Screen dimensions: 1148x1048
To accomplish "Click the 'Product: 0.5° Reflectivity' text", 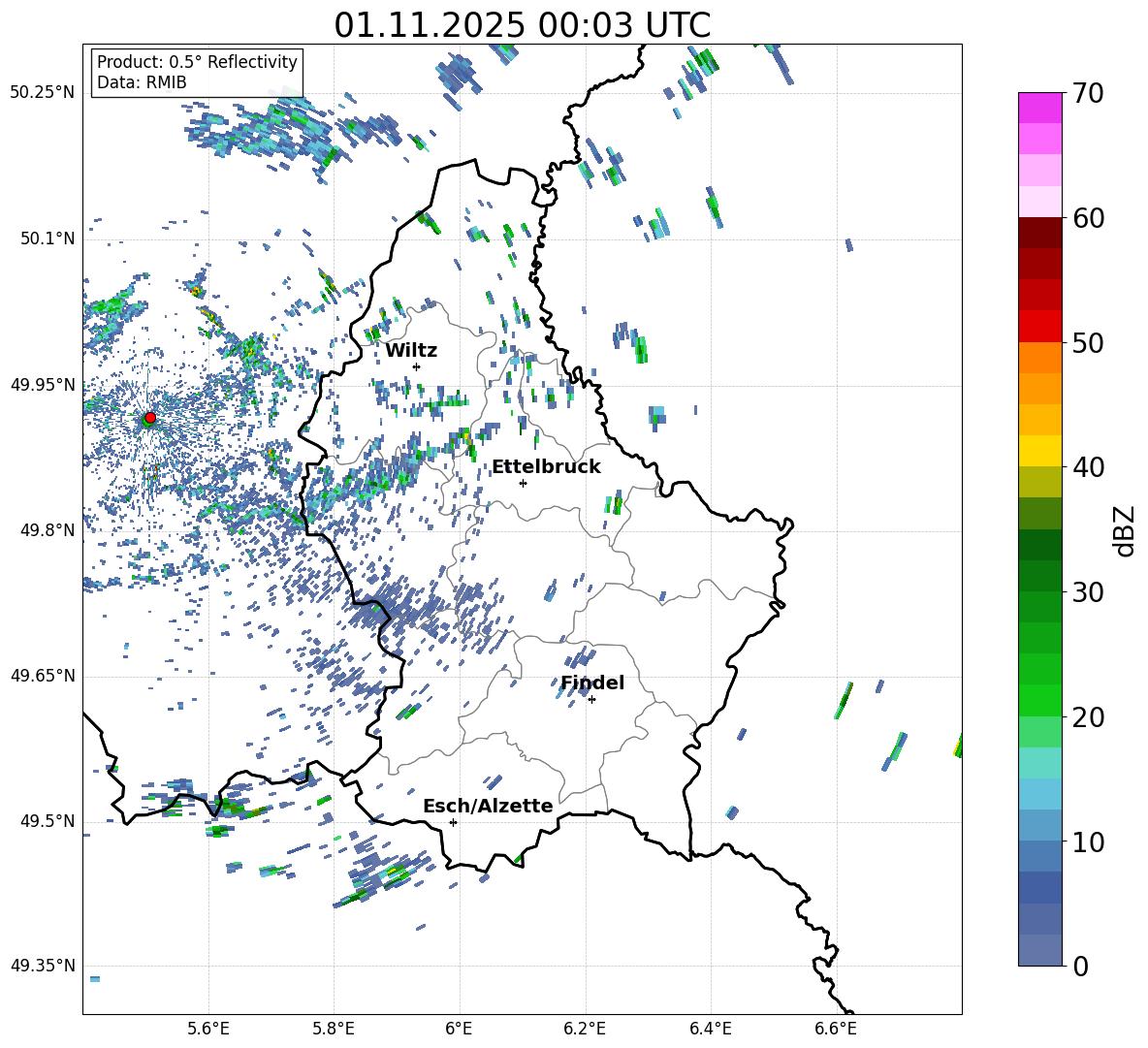I will tap(197, 62).
